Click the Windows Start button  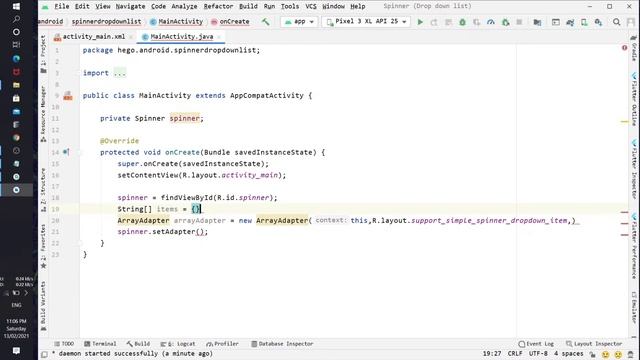16,6
